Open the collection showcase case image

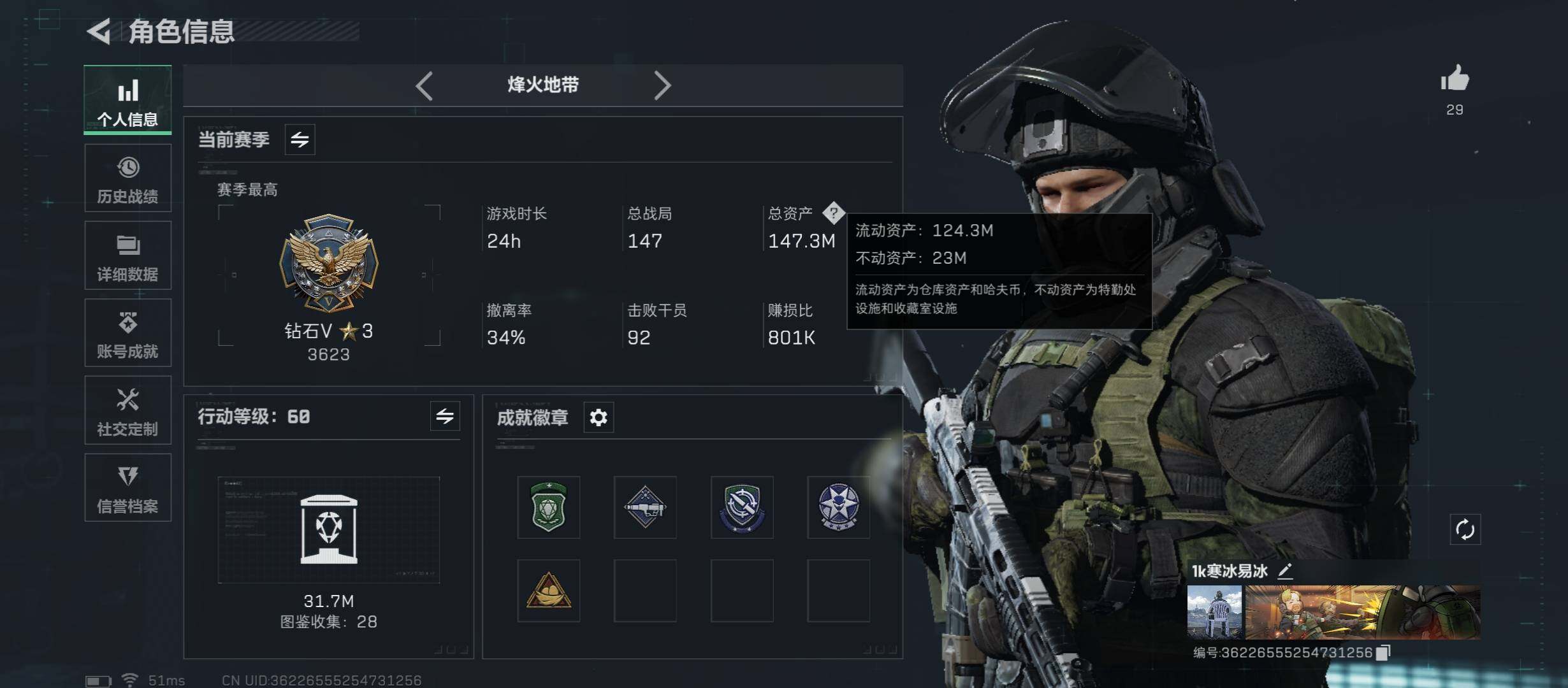(329, 529)
